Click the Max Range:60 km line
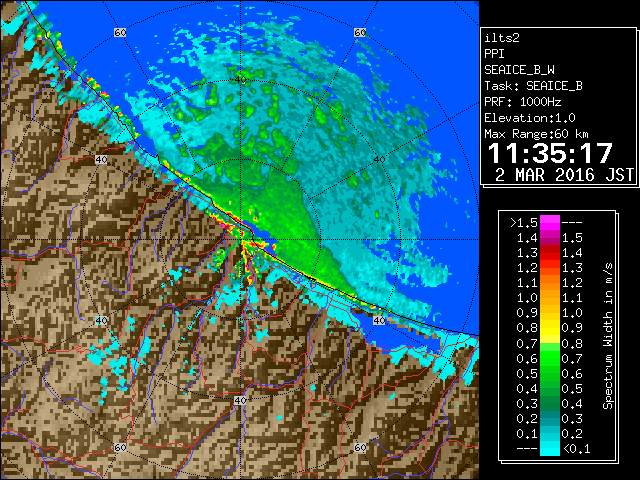Screen dimensions: 640x480 (536, 134)
